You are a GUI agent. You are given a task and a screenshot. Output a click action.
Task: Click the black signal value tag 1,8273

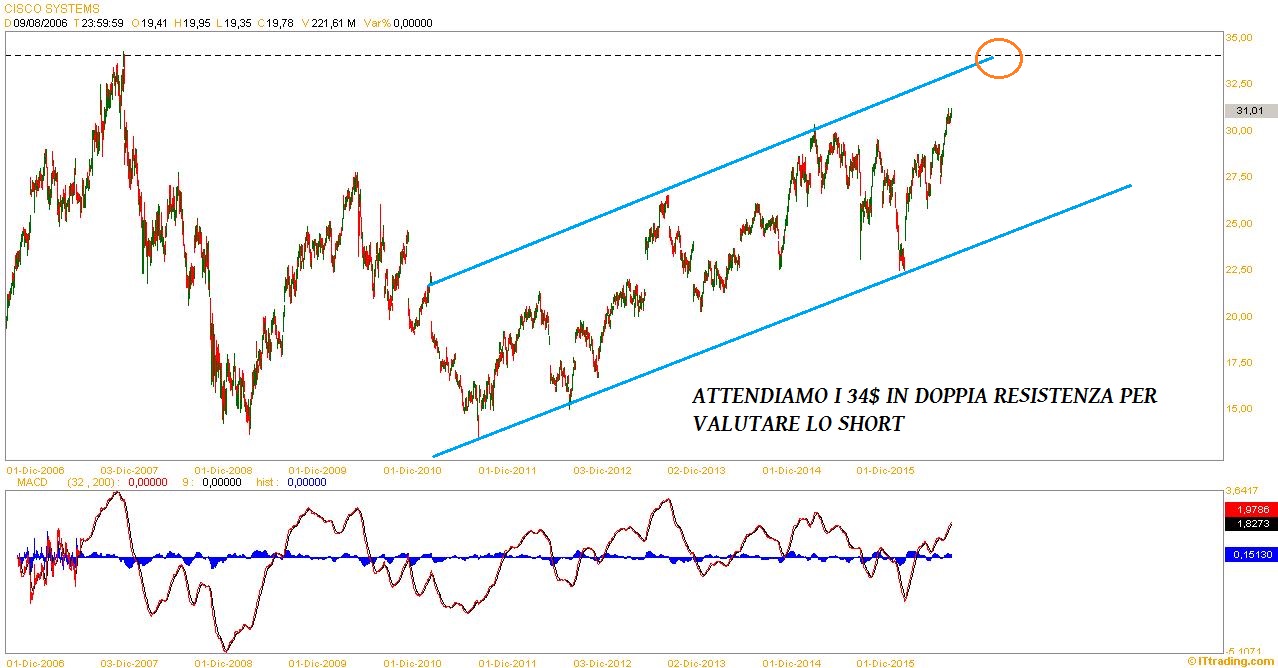pos(1250,523)
